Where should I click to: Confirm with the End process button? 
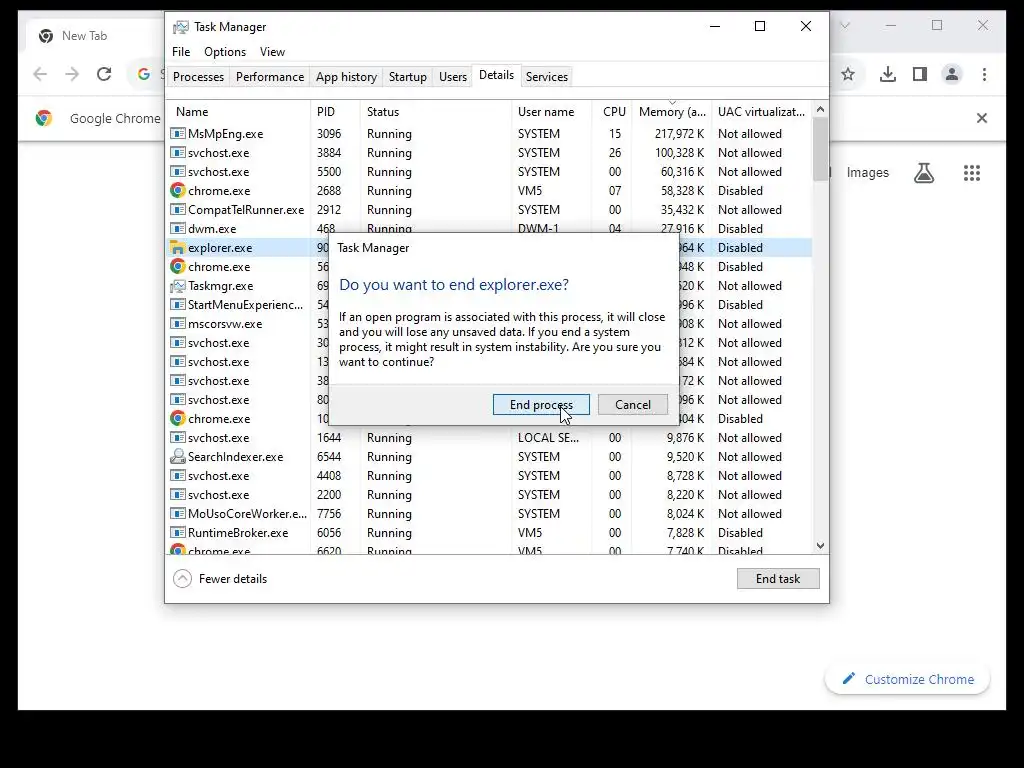coord(541,404)
